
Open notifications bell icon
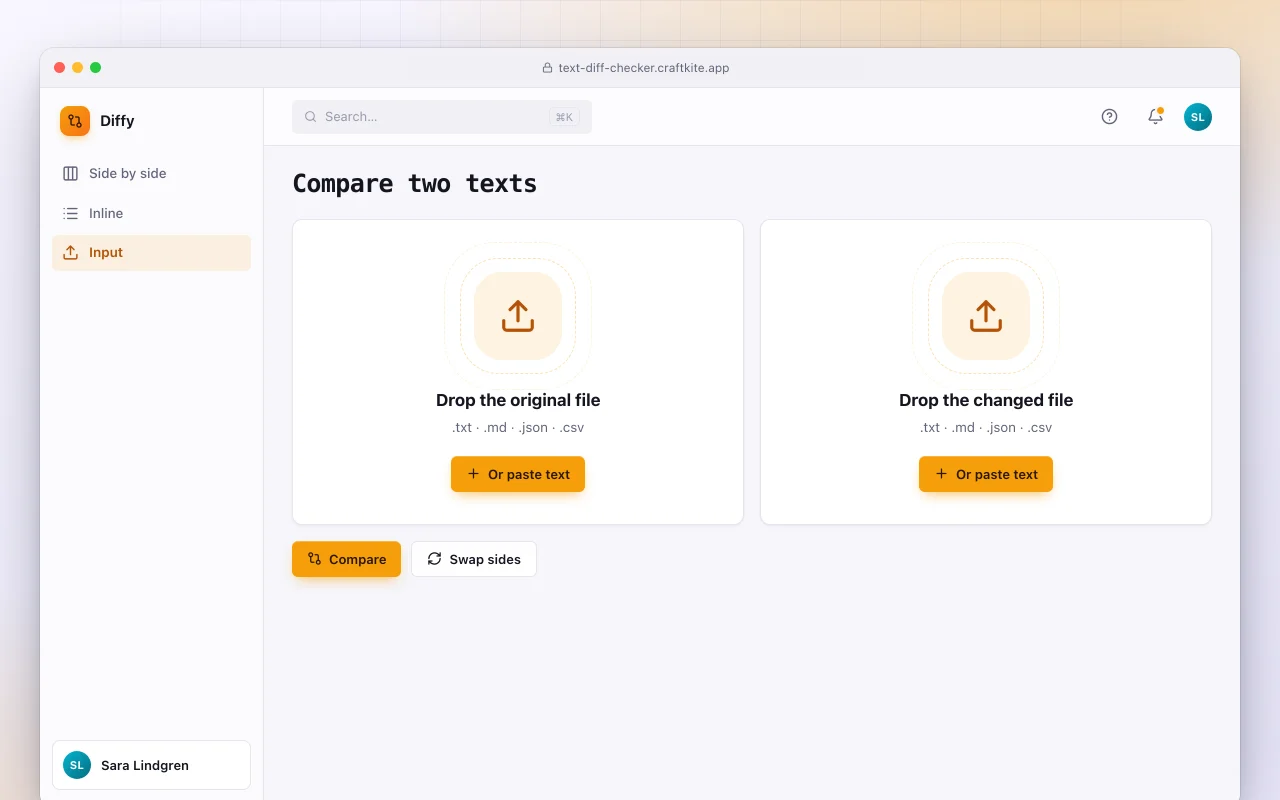click(1155, 116)
